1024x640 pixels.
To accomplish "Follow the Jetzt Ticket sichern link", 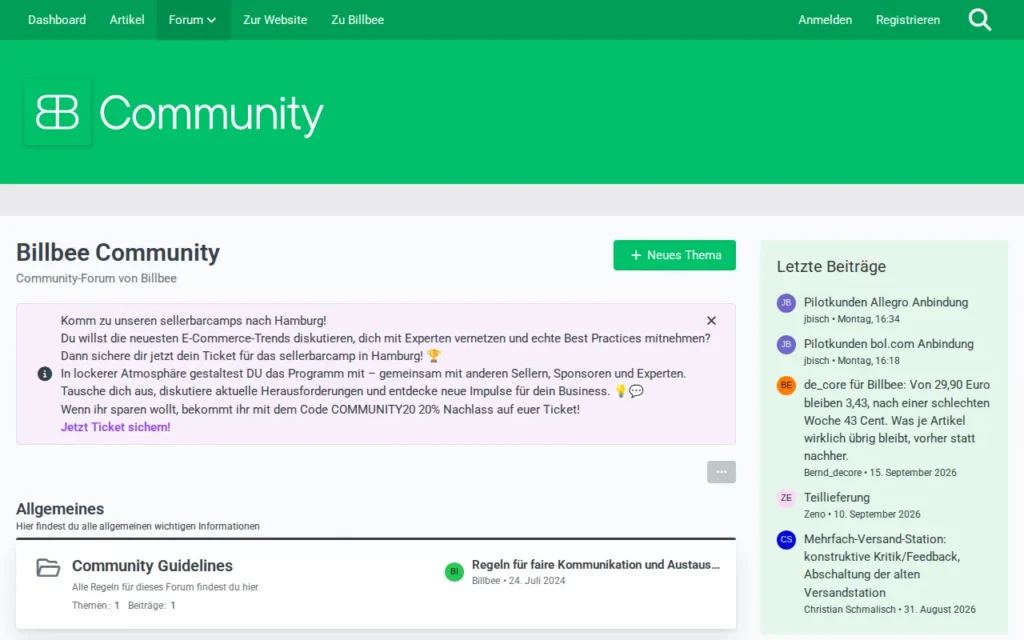I will (116, 427).
